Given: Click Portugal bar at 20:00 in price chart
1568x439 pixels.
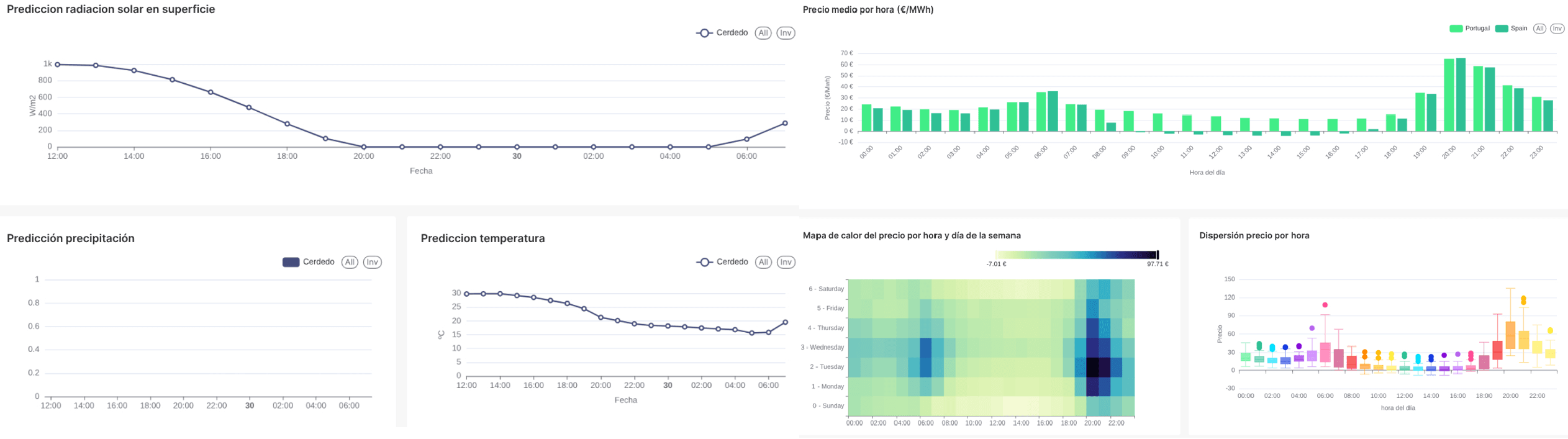Looking at the screenshot, I should pyautogui.click(x=1449, y=95).
